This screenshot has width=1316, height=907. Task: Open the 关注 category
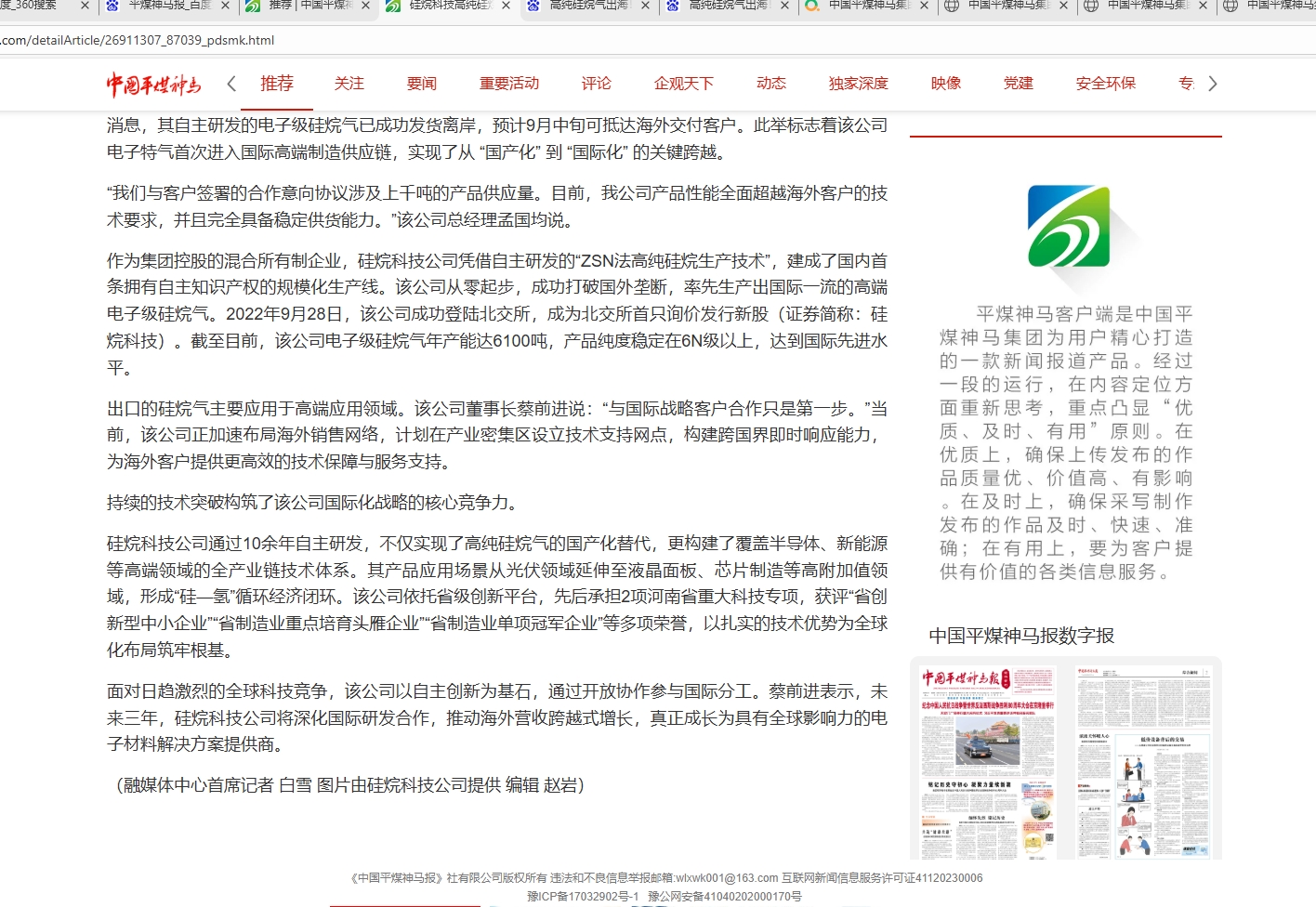click(349, 84)
